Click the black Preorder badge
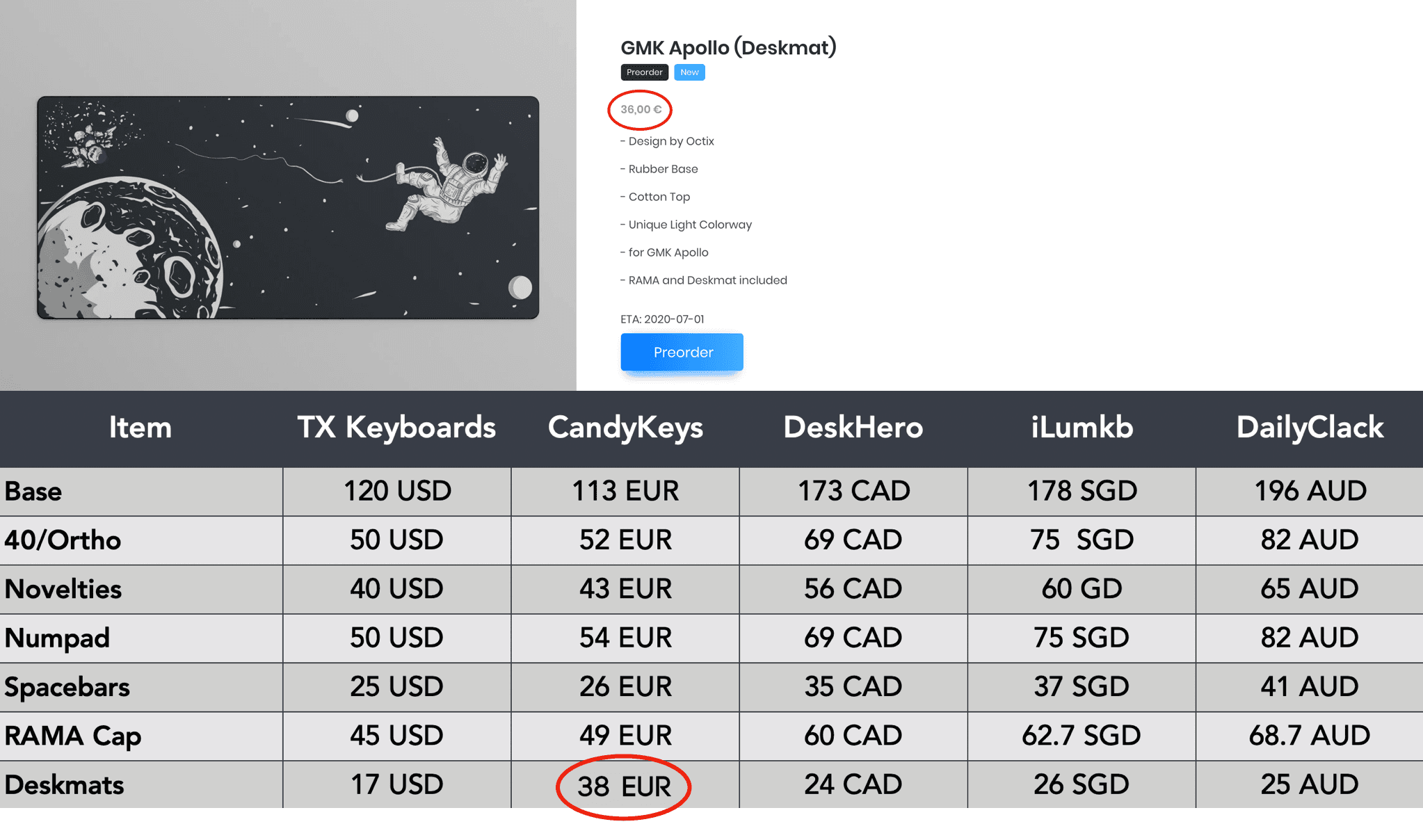This screenshot has width=1423, height=840. (644, 72)
